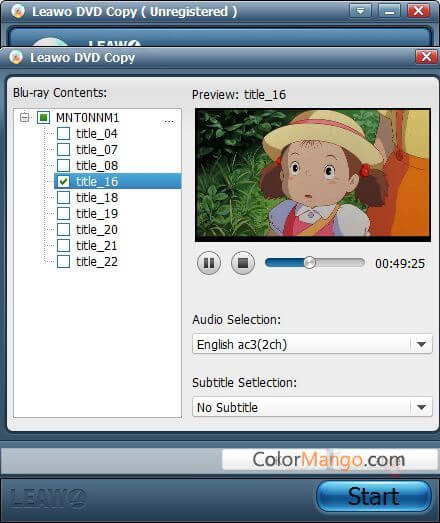Viewport: 440px width, 523px height.
Task: Enable the title_20 checkbox
Action: click(63, 229)
